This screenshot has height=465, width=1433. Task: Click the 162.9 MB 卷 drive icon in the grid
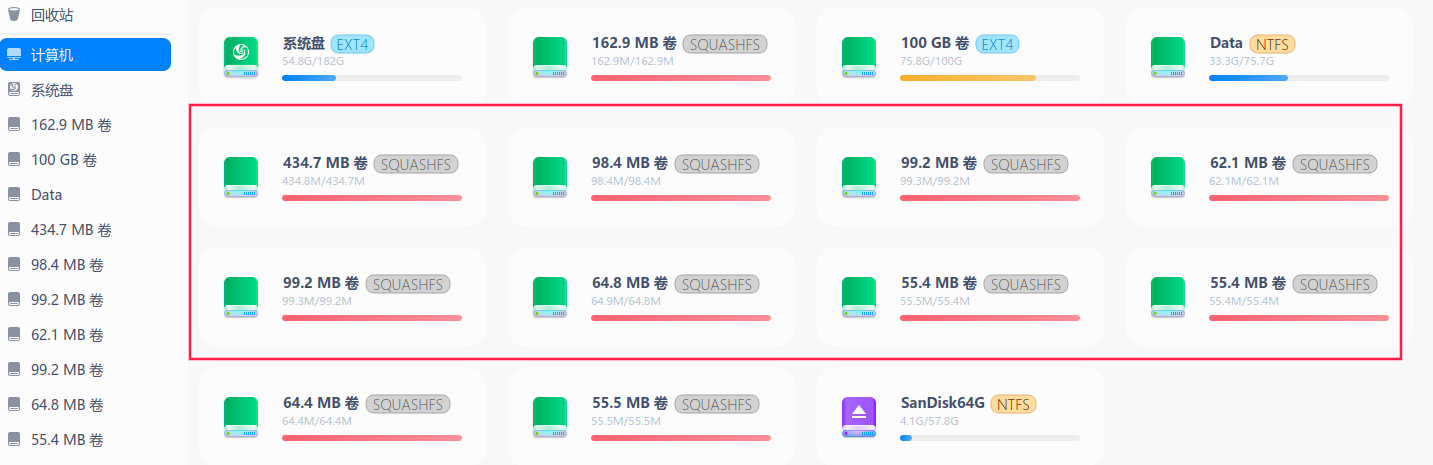[x=550, y=56]
